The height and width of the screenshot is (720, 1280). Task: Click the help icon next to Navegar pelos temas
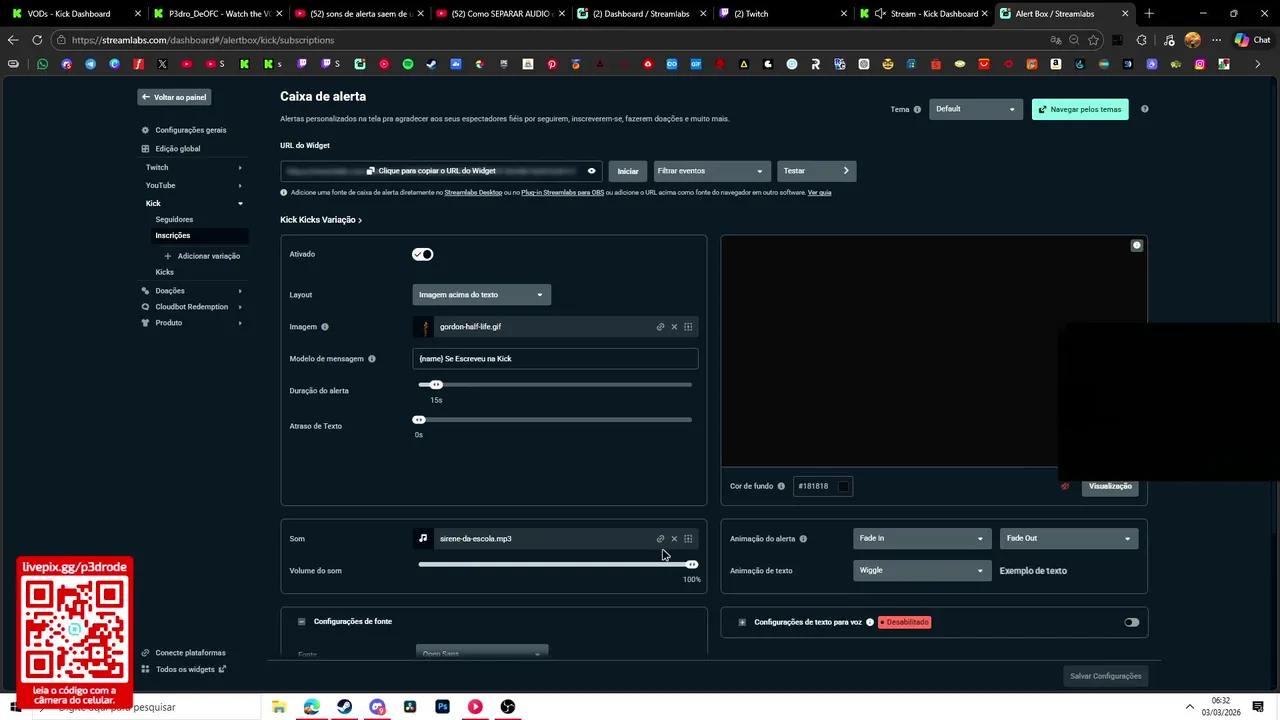tap(1145, 109)
